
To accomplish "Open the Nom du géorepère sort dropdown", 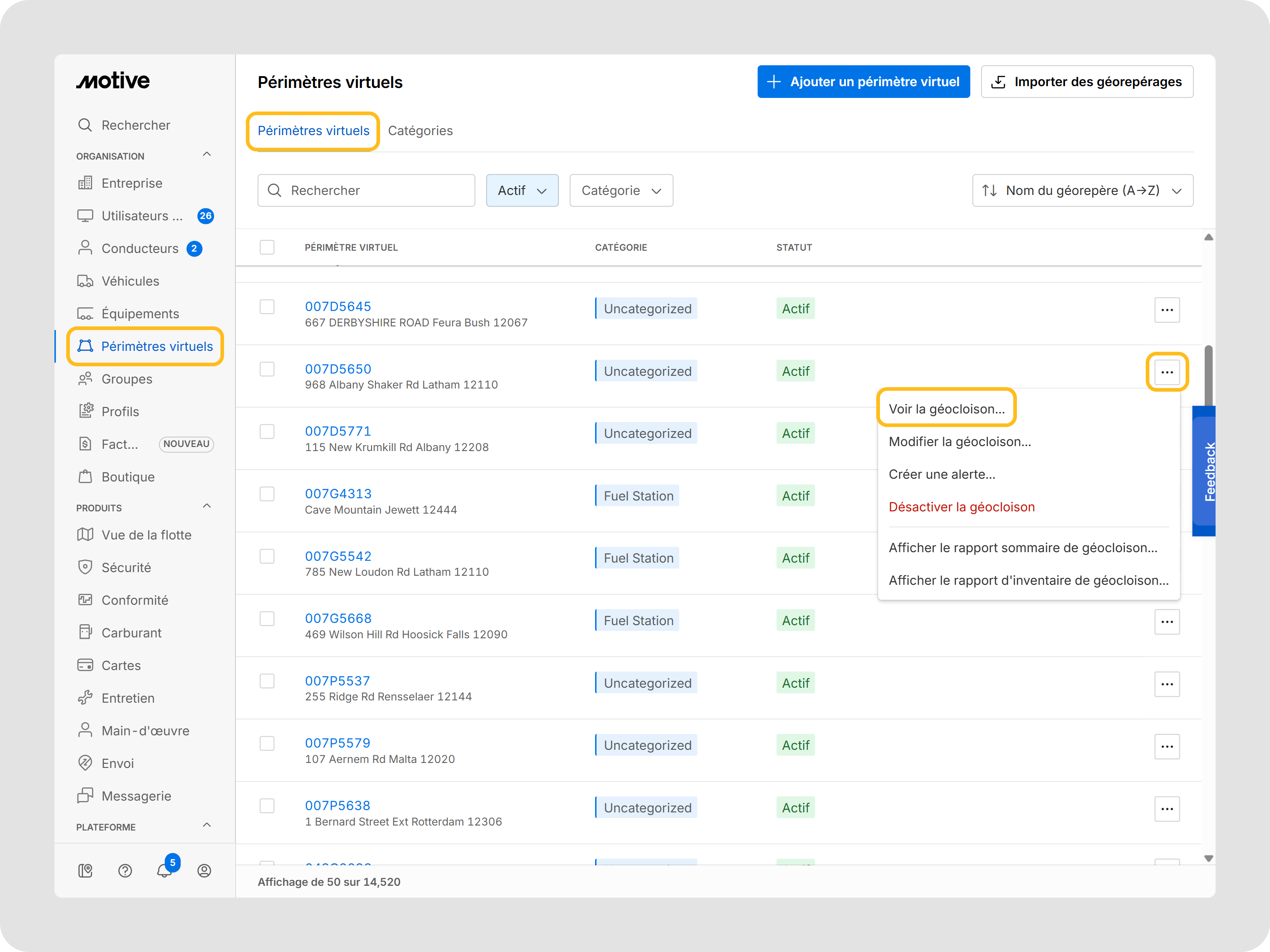I will [1082, 190].
